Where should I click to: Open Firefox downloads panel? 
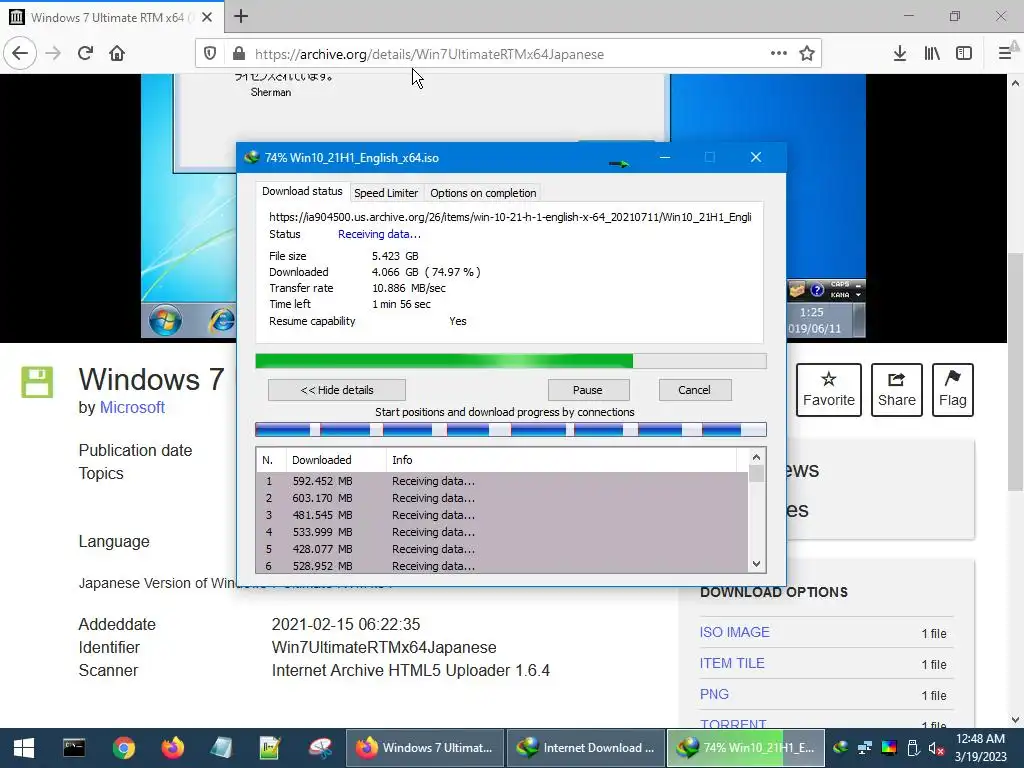[x=900, y=54]
